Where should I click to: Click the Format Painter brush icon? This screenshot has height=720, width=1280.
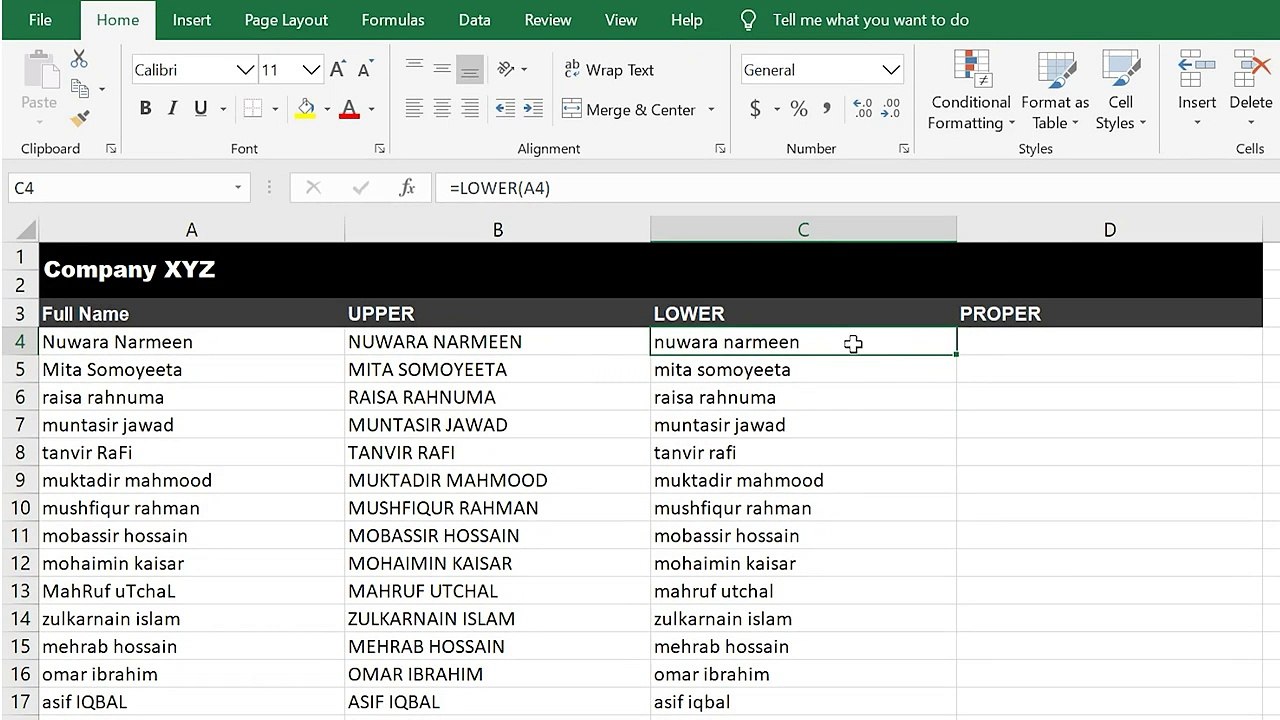click(80, 118)
